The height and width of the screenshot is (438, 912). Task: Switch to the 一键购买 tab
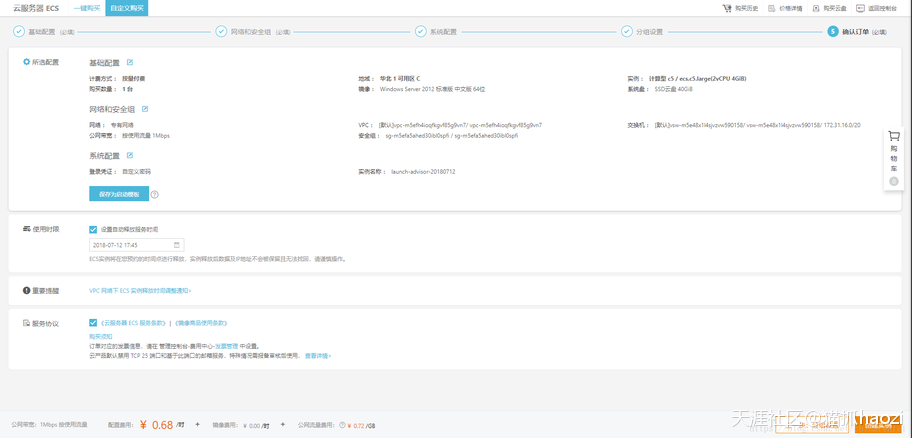87,8
